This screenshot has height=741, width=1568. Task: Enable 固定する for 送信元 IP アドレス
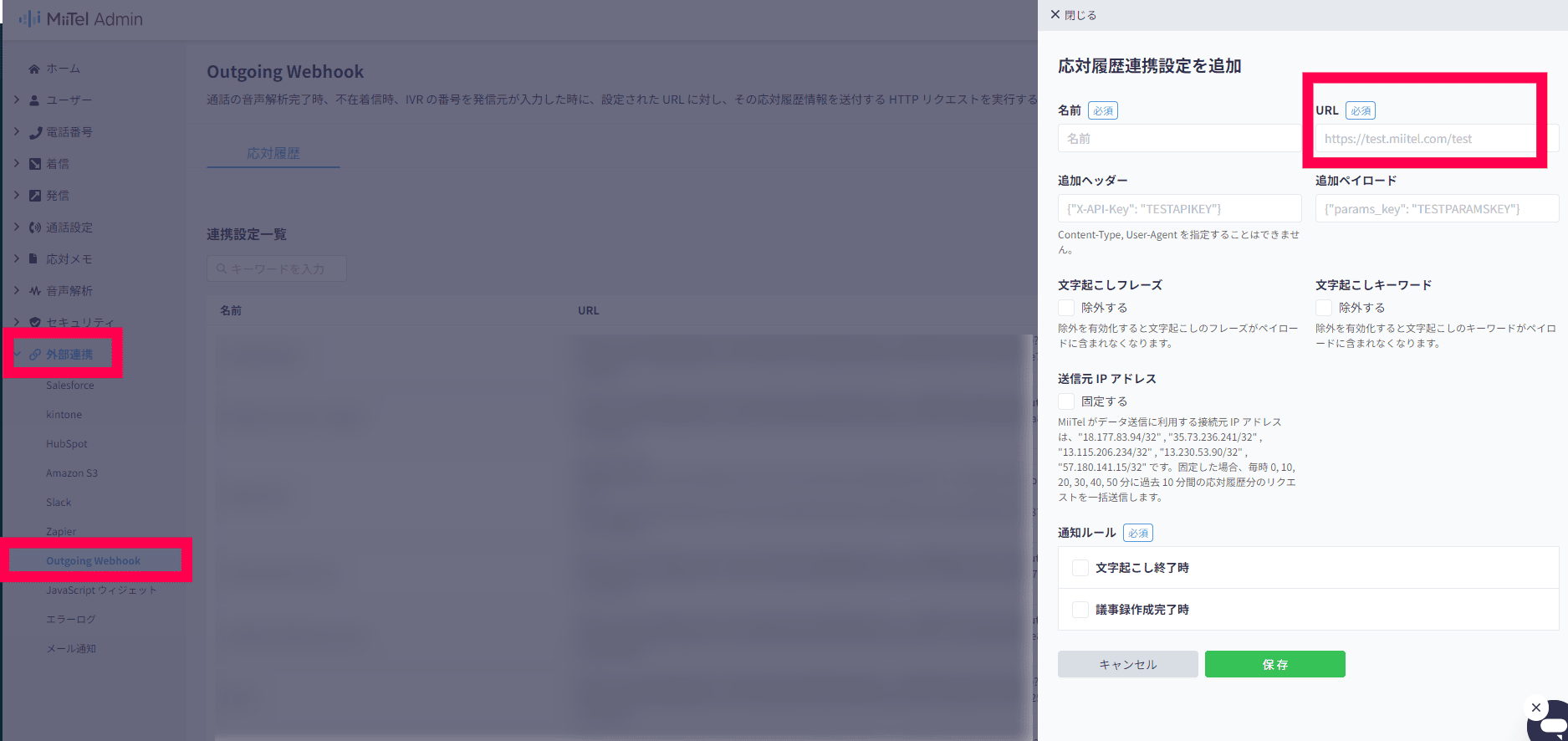[1066, 401]
